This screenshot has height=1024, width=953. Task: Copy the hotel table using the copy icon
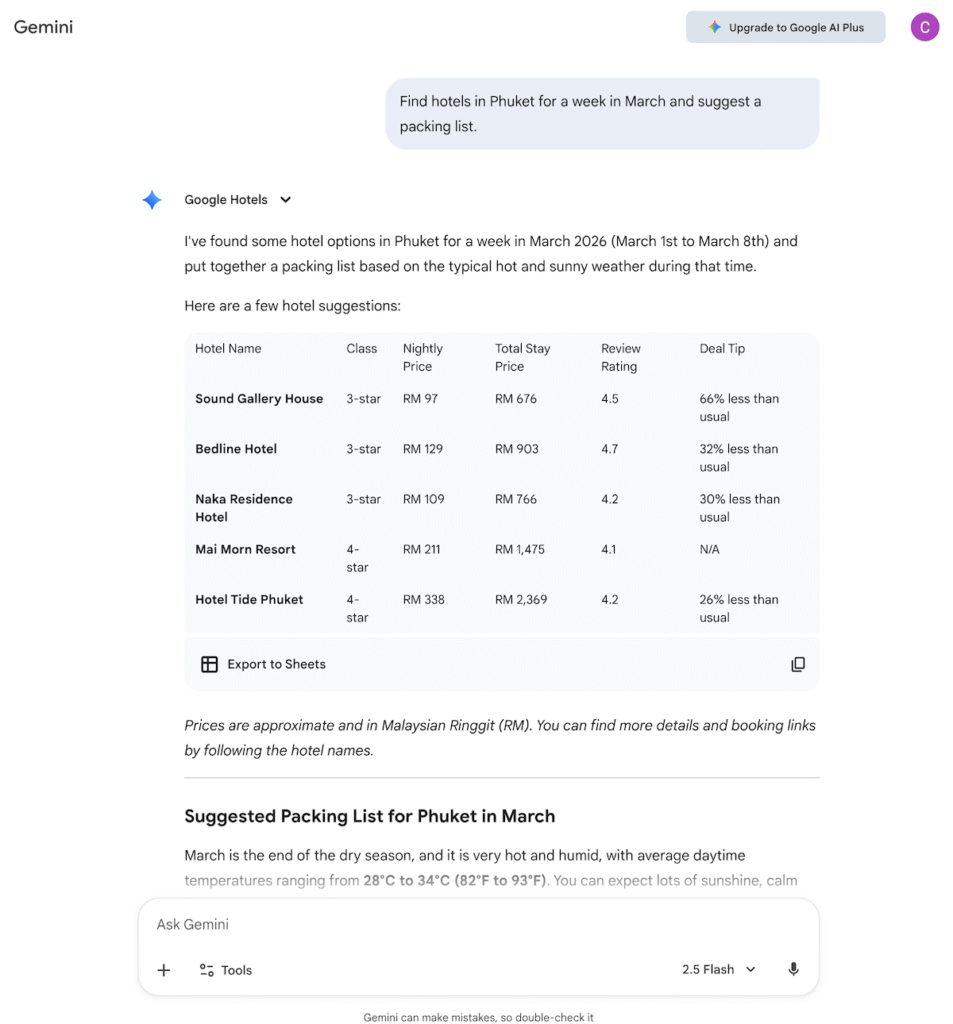tap(798, 663)
